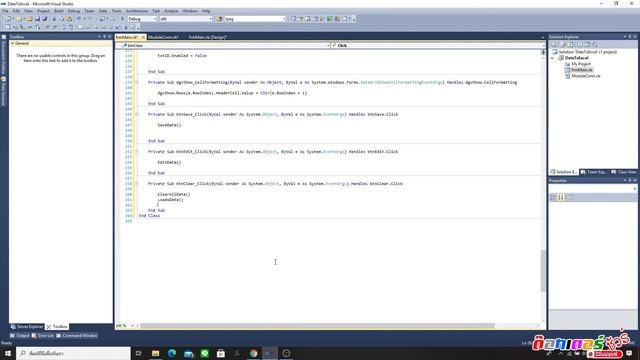Screen dimensions: 640x360
Task: Open Google Chrome from the taskbar
Action: [253, 353]
